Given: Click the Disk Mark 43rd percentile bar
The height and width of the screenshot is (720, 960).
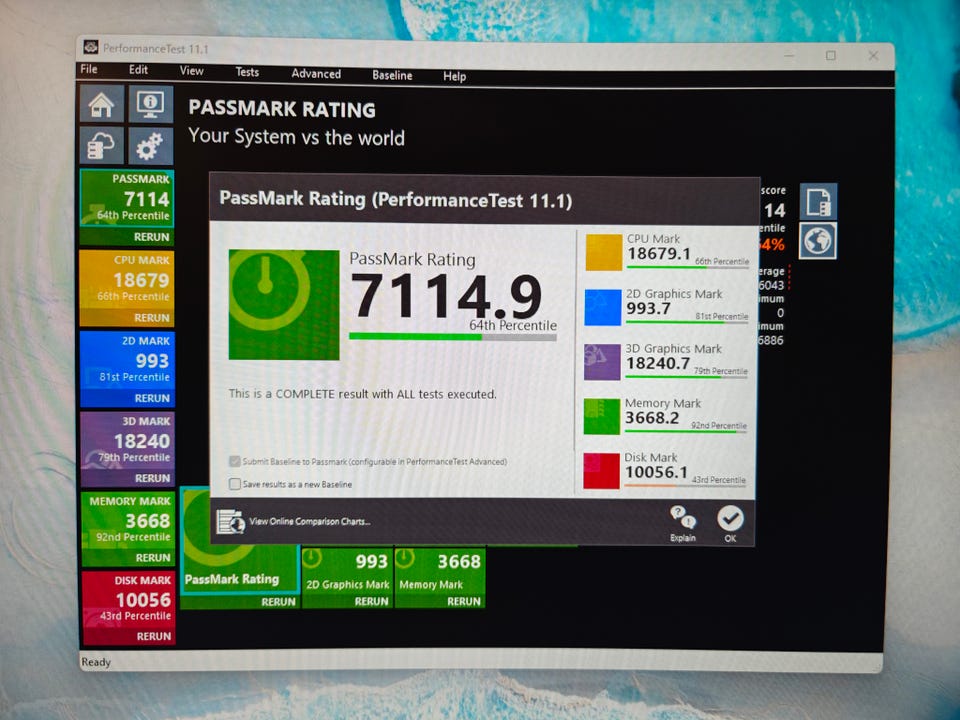Looking at the screenshot, I should 684,486.
